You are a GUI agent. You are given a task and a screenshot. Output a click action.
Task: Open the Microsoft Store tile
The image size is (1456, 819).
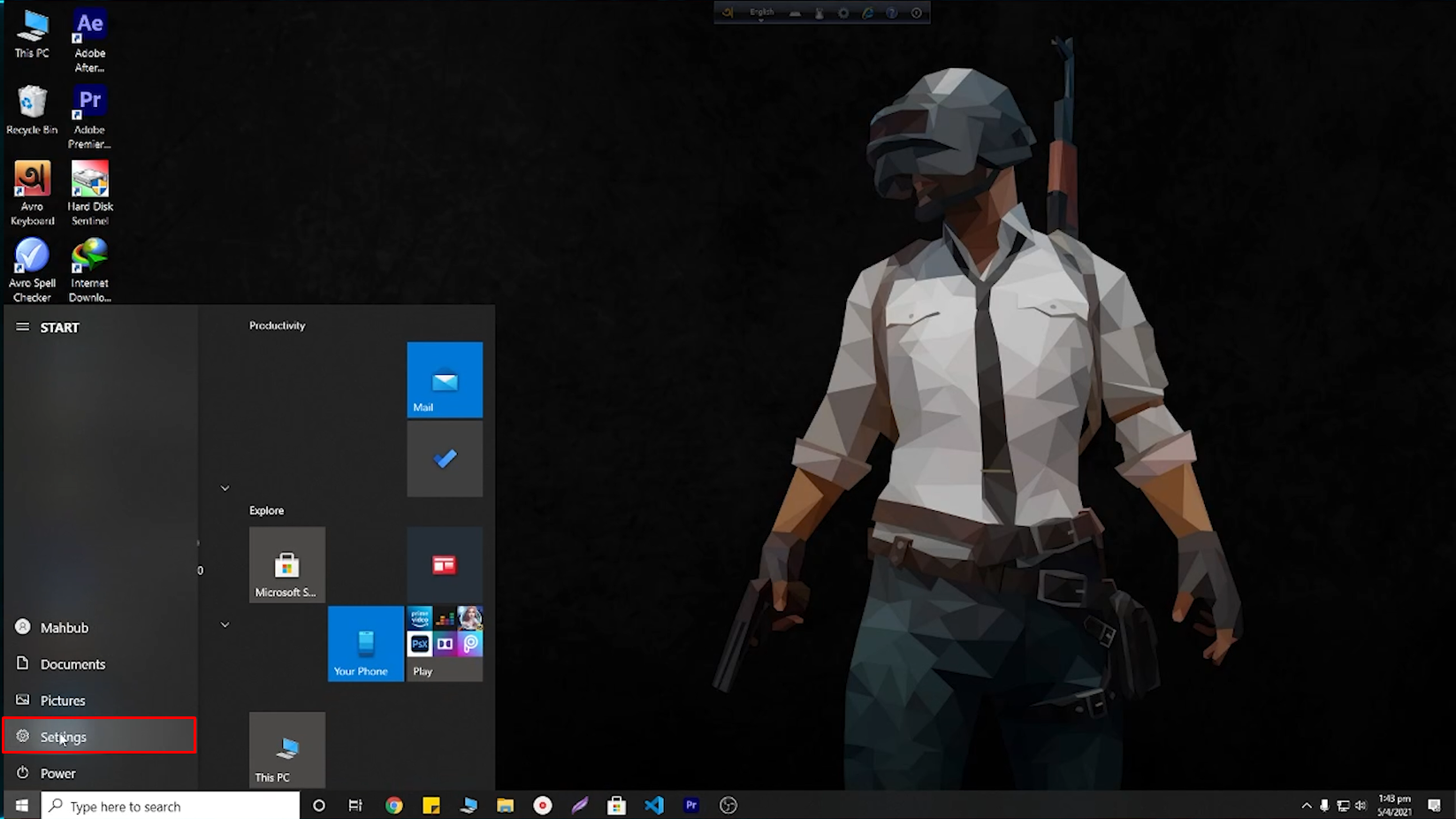click(287, 564)
